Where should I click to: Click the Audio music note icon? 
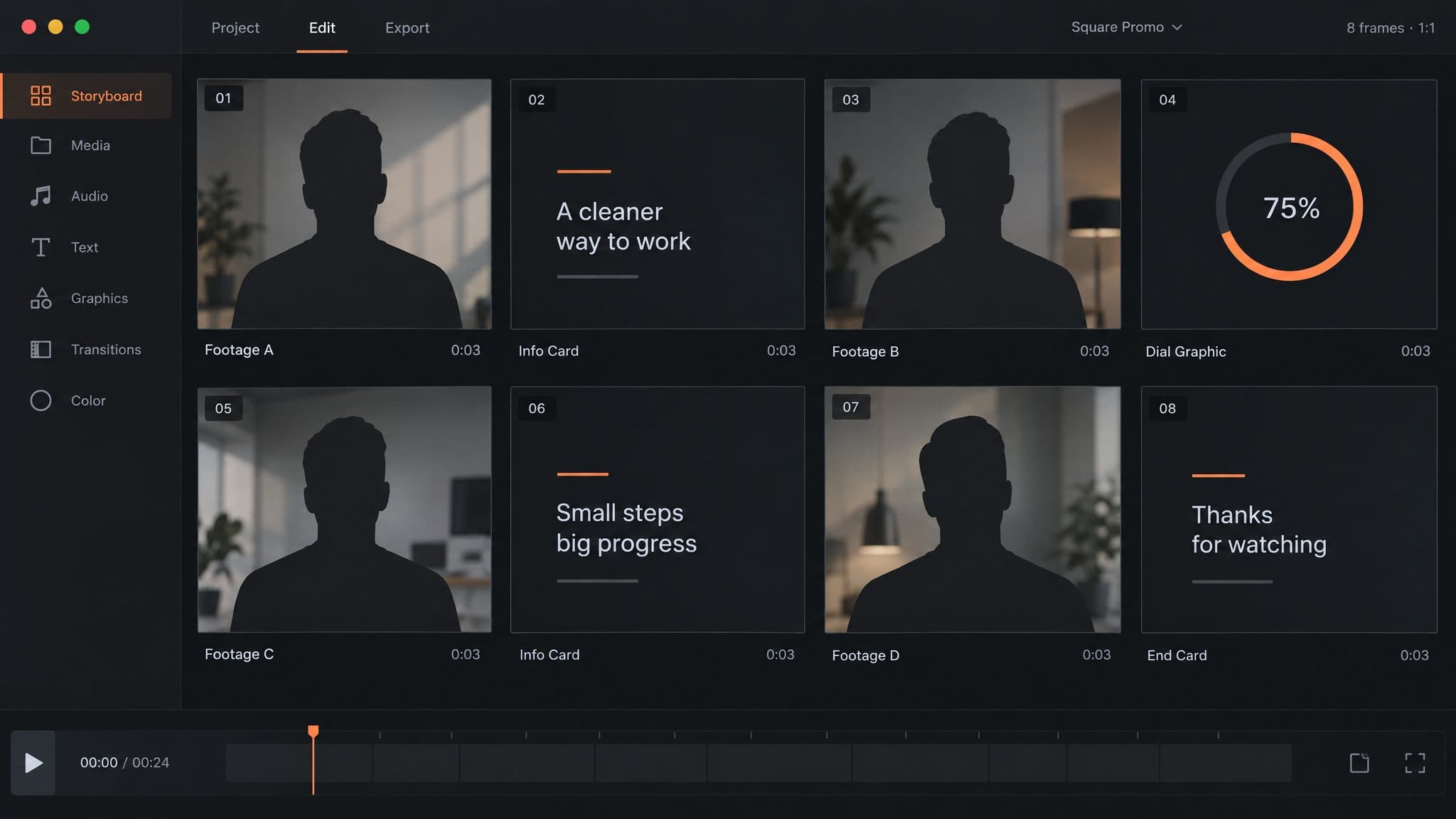click(x=41, y=196)
